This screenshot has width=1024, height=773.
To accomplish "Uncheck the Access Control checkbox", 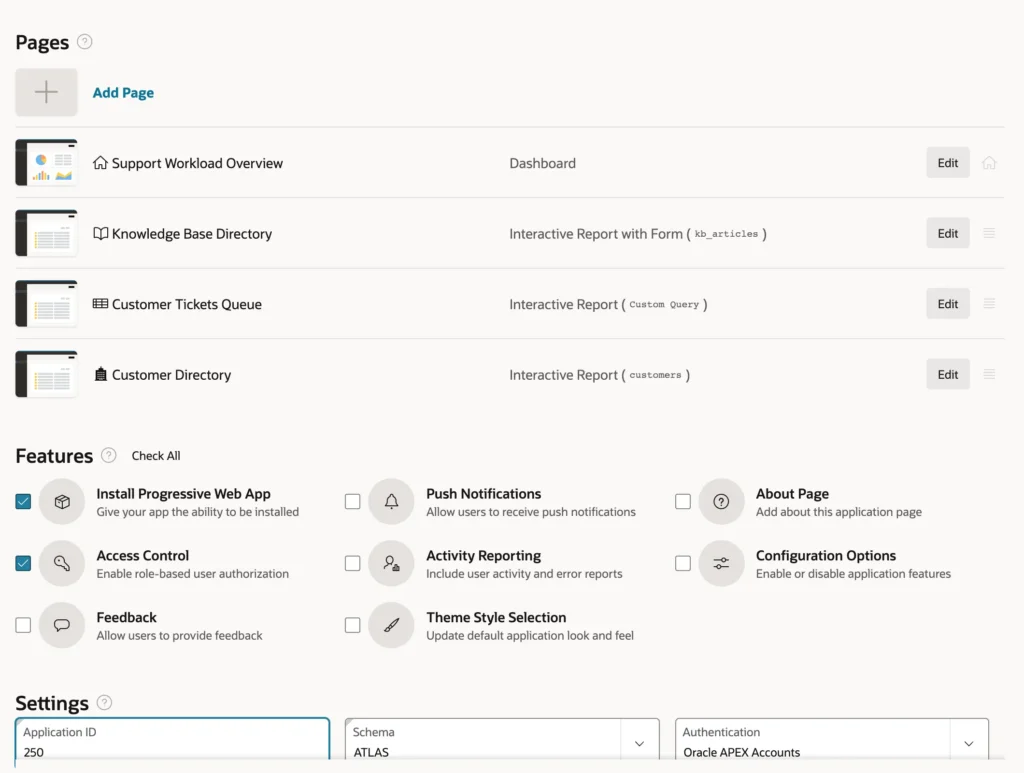I will click(23, 563).
